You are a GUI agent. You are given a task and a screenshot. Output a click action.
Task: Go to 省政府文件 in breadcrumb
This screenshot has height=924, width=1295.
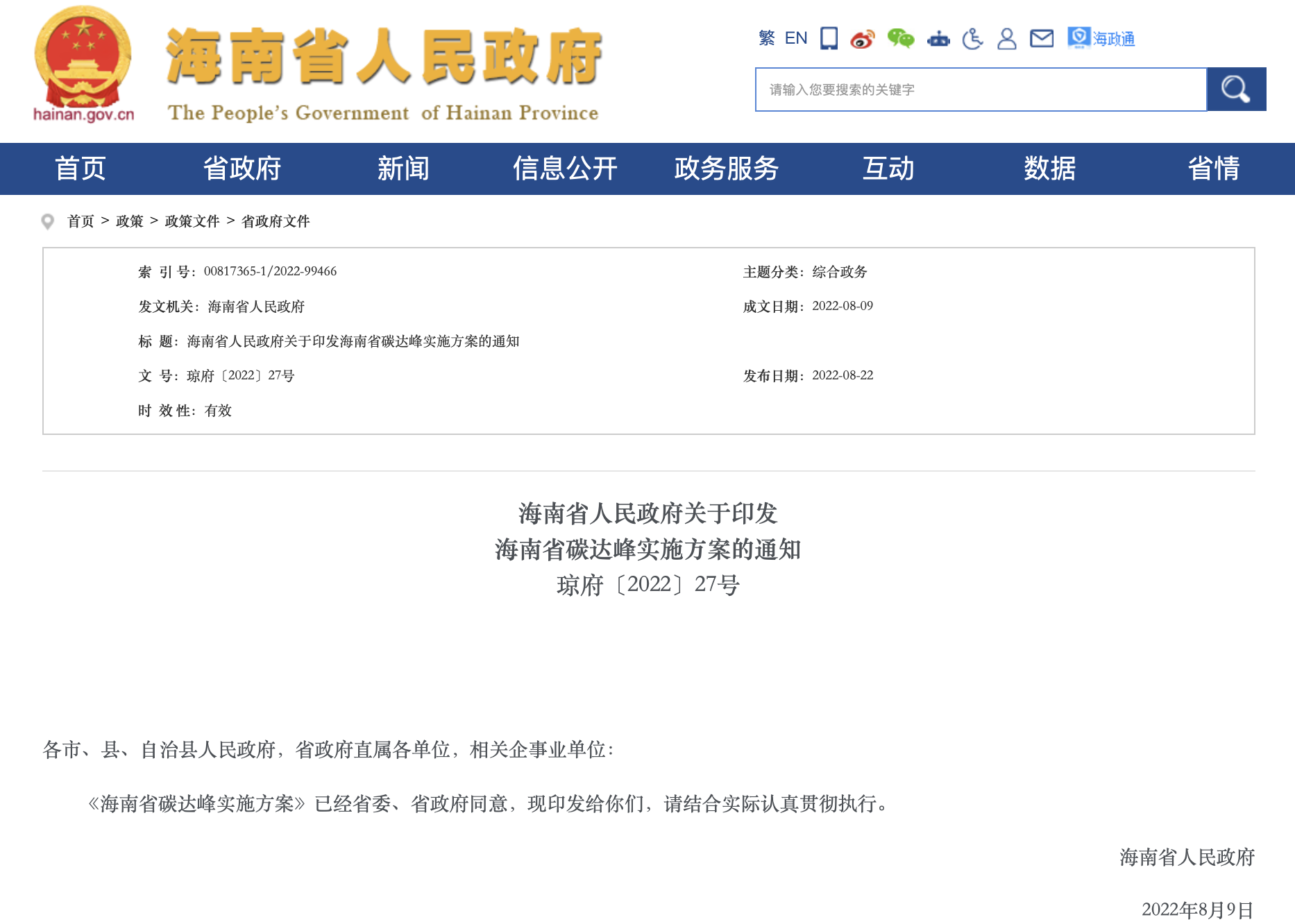coord(276,221)
